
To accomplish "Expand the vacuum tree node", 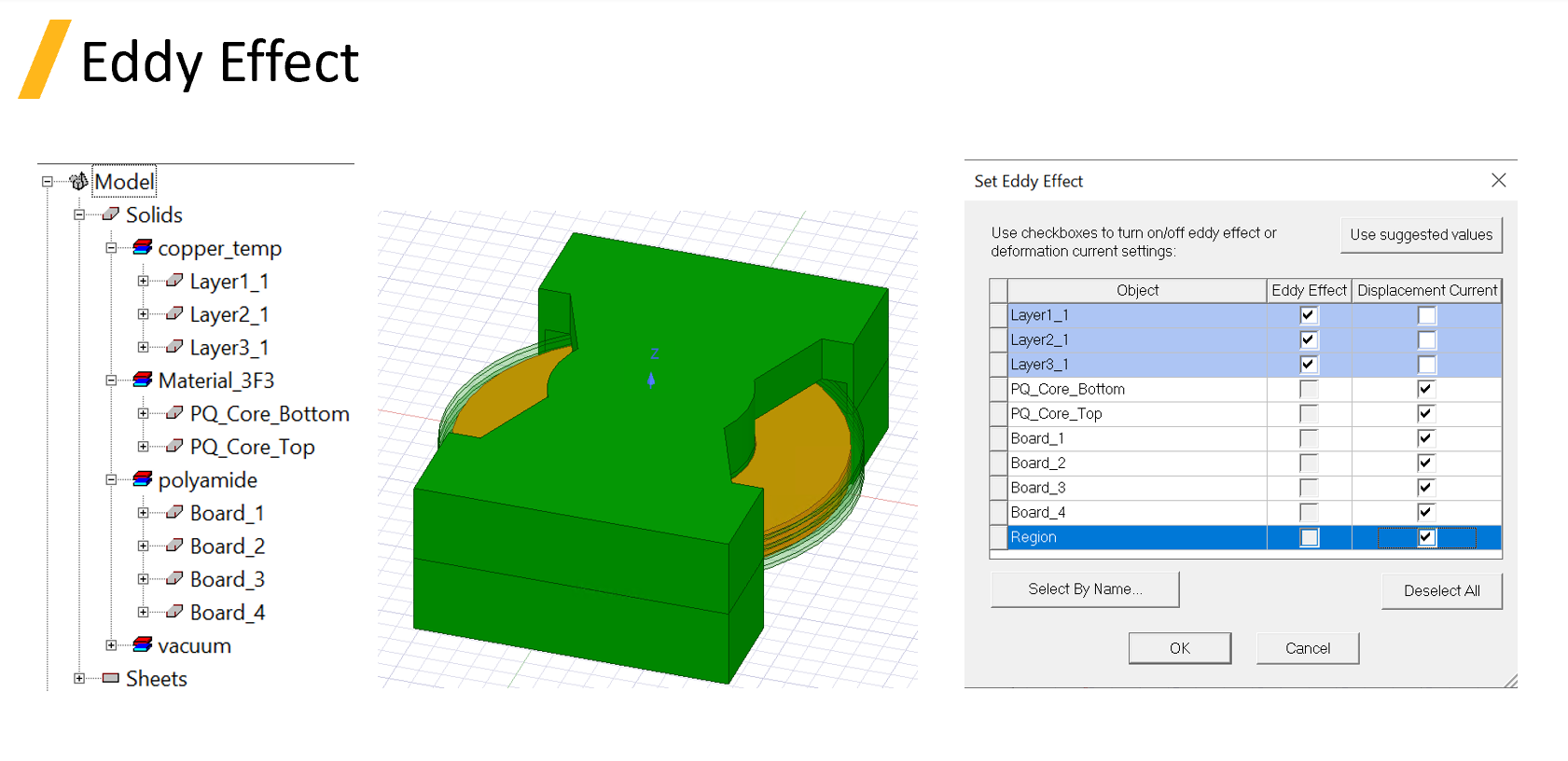I will point(111,645).
